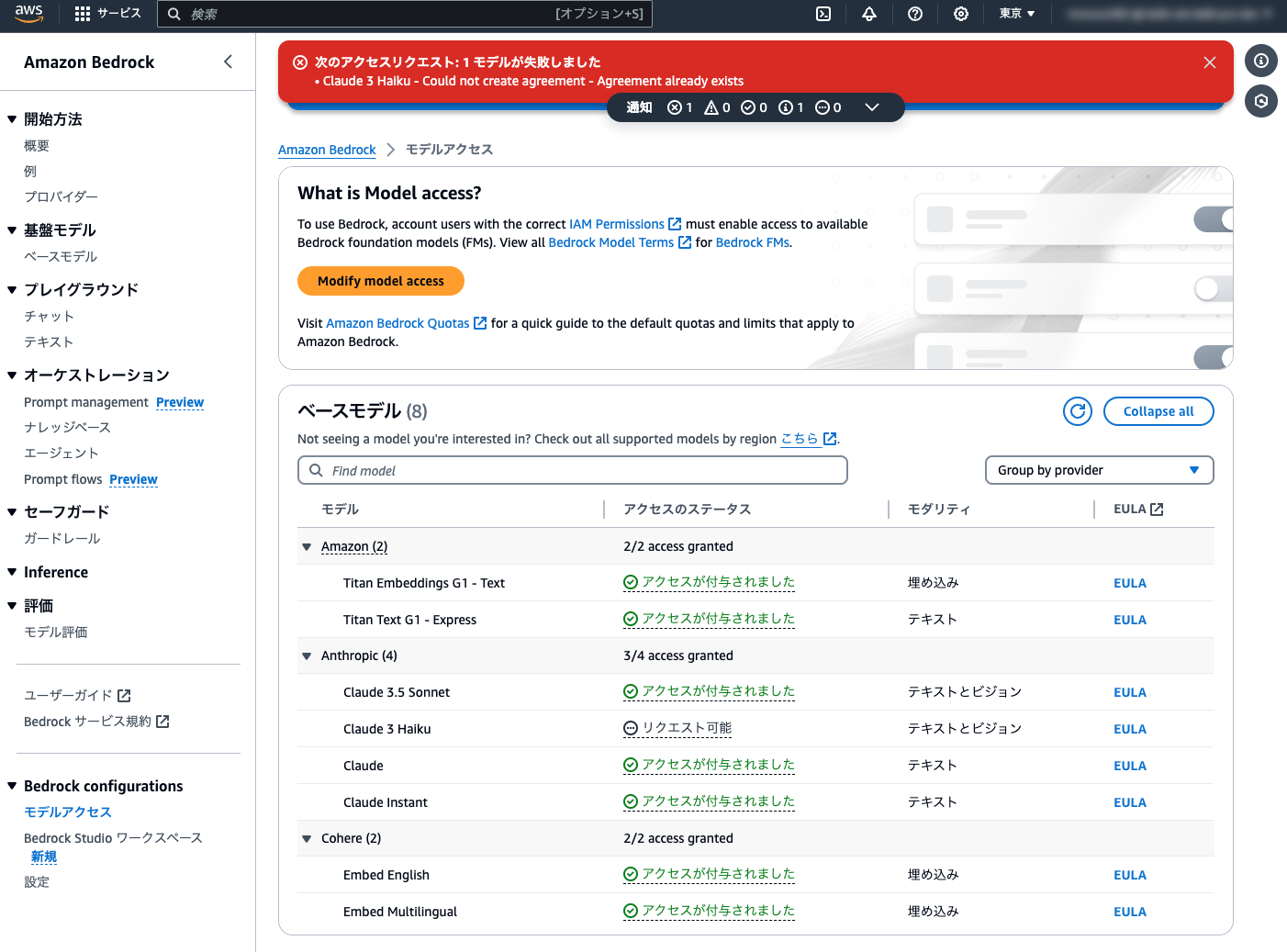Click Collapse all button
This screenshot has height=952, width=1287.
tap(1158, 411)
